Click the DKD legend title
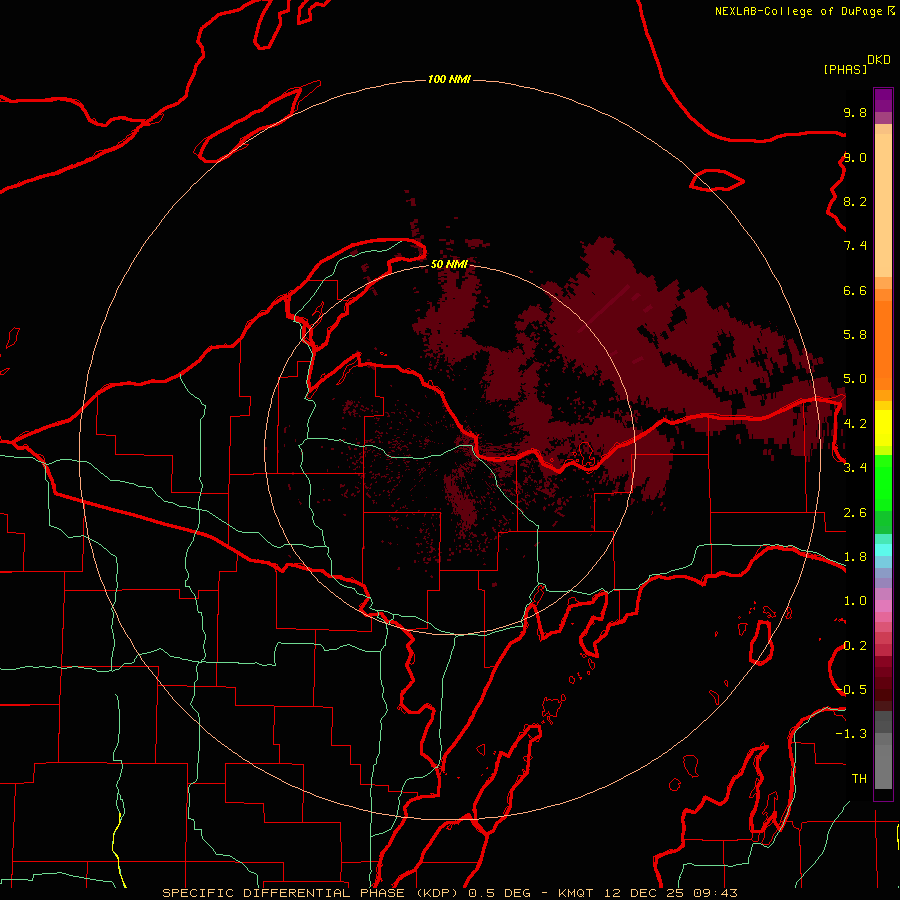 (x=878, y=60)
